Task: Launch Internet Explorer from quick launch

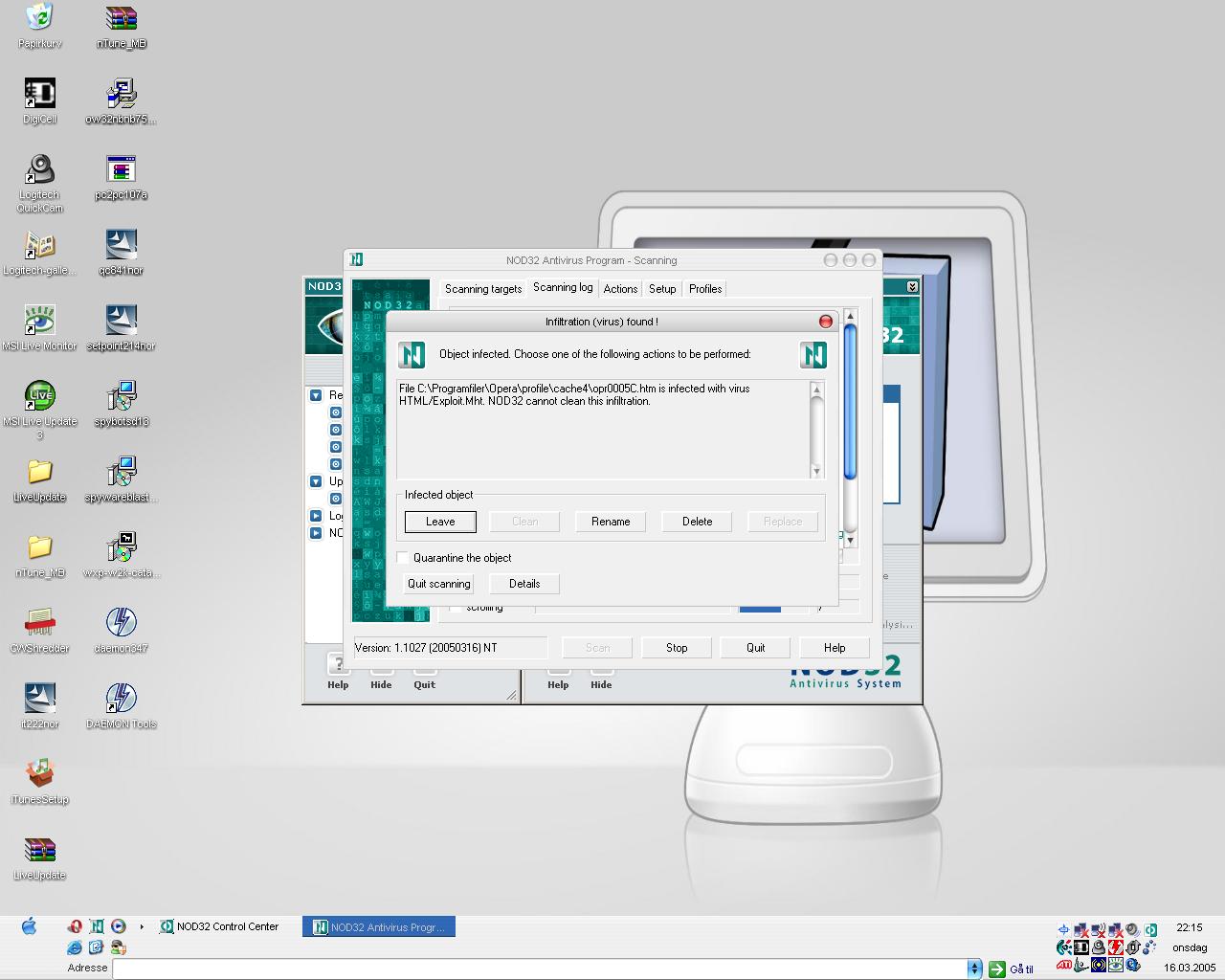Action: [75, 947]
